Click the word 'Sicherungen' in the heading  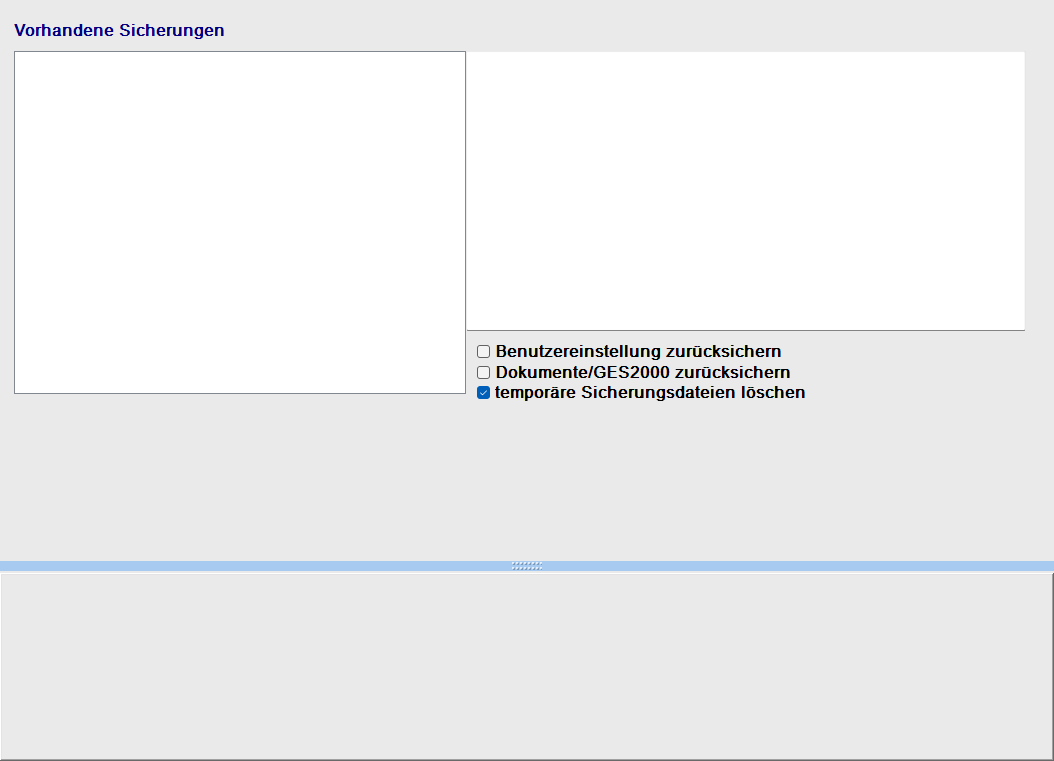tap(171, 30)
